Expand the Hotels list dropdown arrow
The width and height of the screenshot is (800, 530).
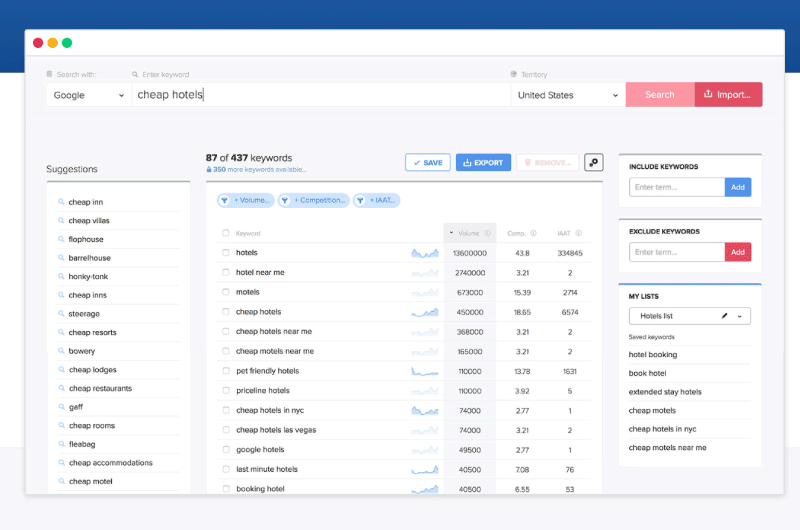point(739,316)
